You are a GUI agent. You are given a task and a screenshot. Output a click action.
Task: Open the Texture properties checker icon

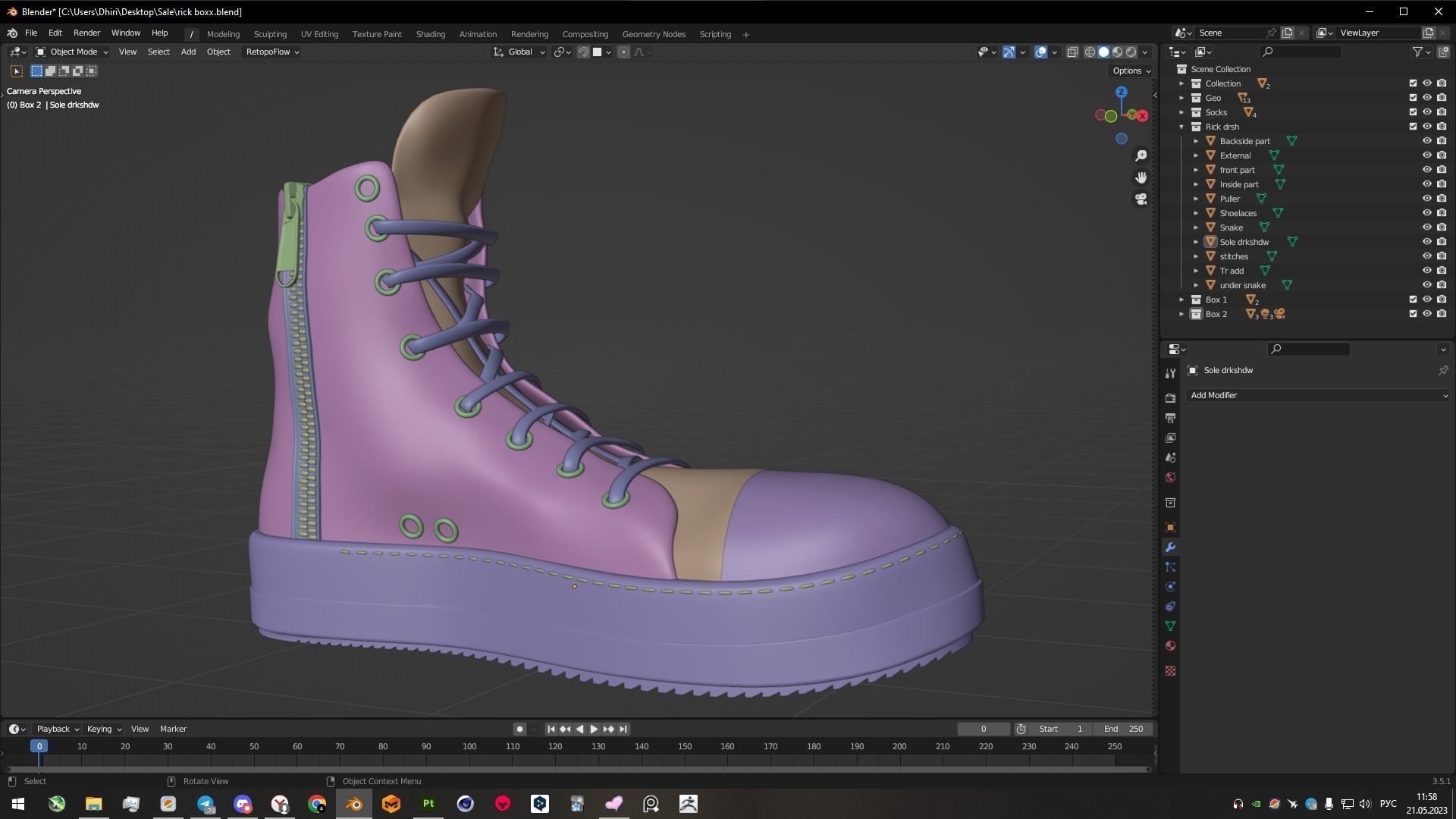[1170, 671]
